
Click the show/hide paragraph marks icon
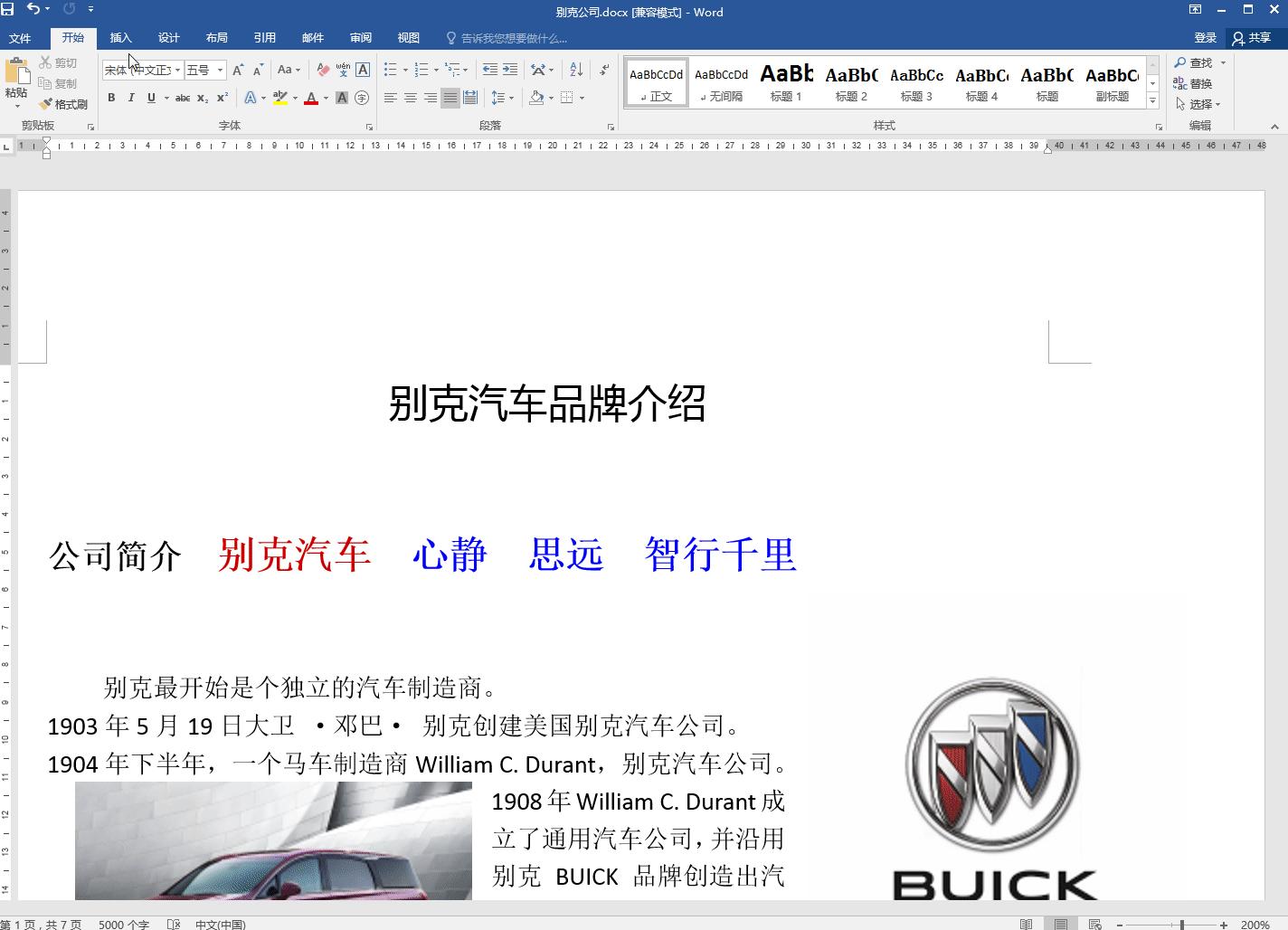pyautogui.click(x=603, y=69)
